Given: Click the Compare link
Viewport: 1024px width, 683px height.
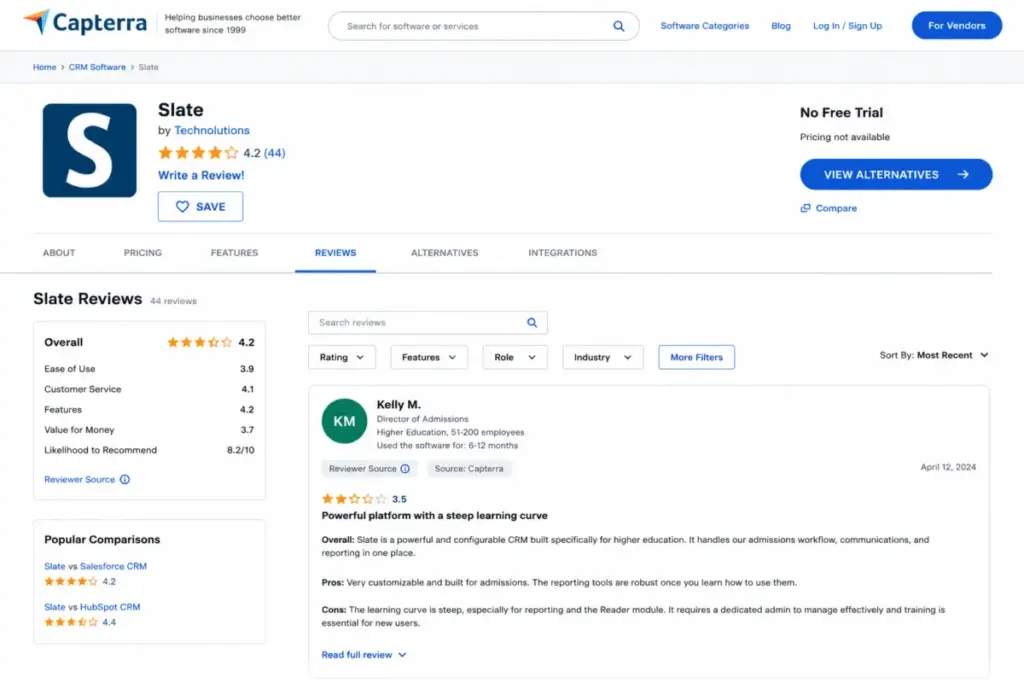Looking at the screenshot, I should pyautogui.click(x=829, y=208).
